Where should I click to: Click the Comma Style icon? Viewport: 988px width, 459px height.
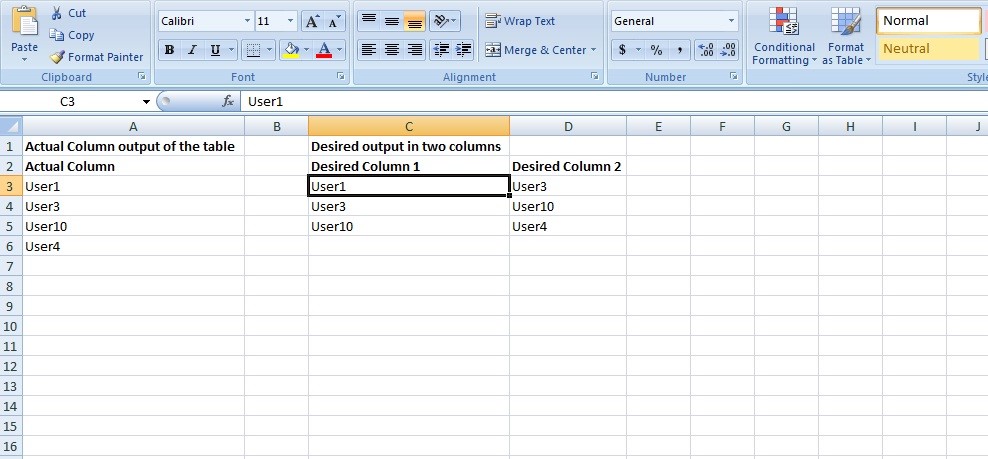click(680, 50)
